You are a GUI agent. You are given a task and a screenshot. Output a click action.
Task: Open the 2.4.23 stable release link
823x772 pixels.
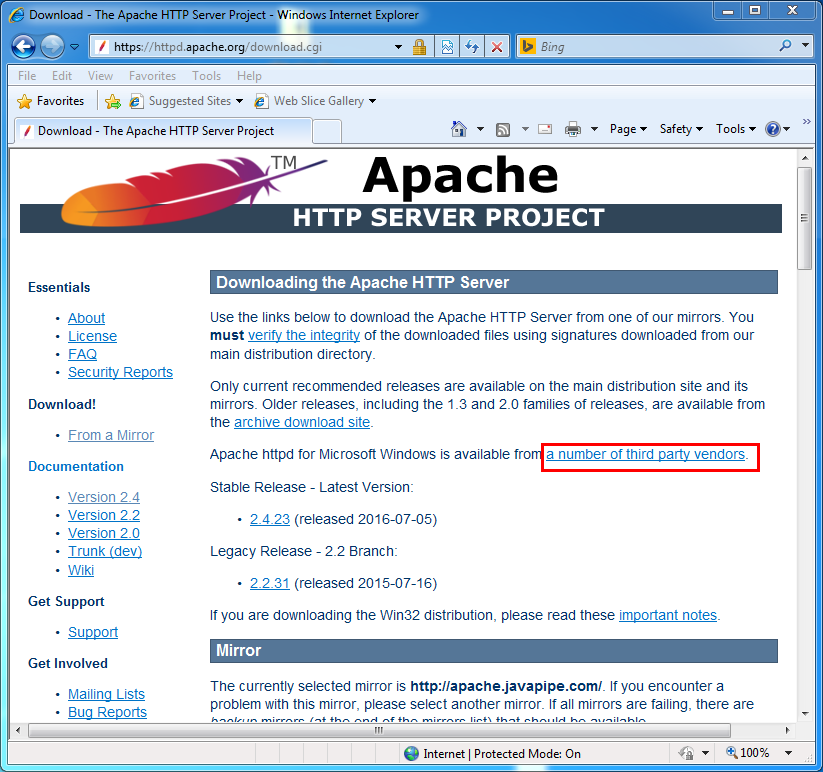270,519
